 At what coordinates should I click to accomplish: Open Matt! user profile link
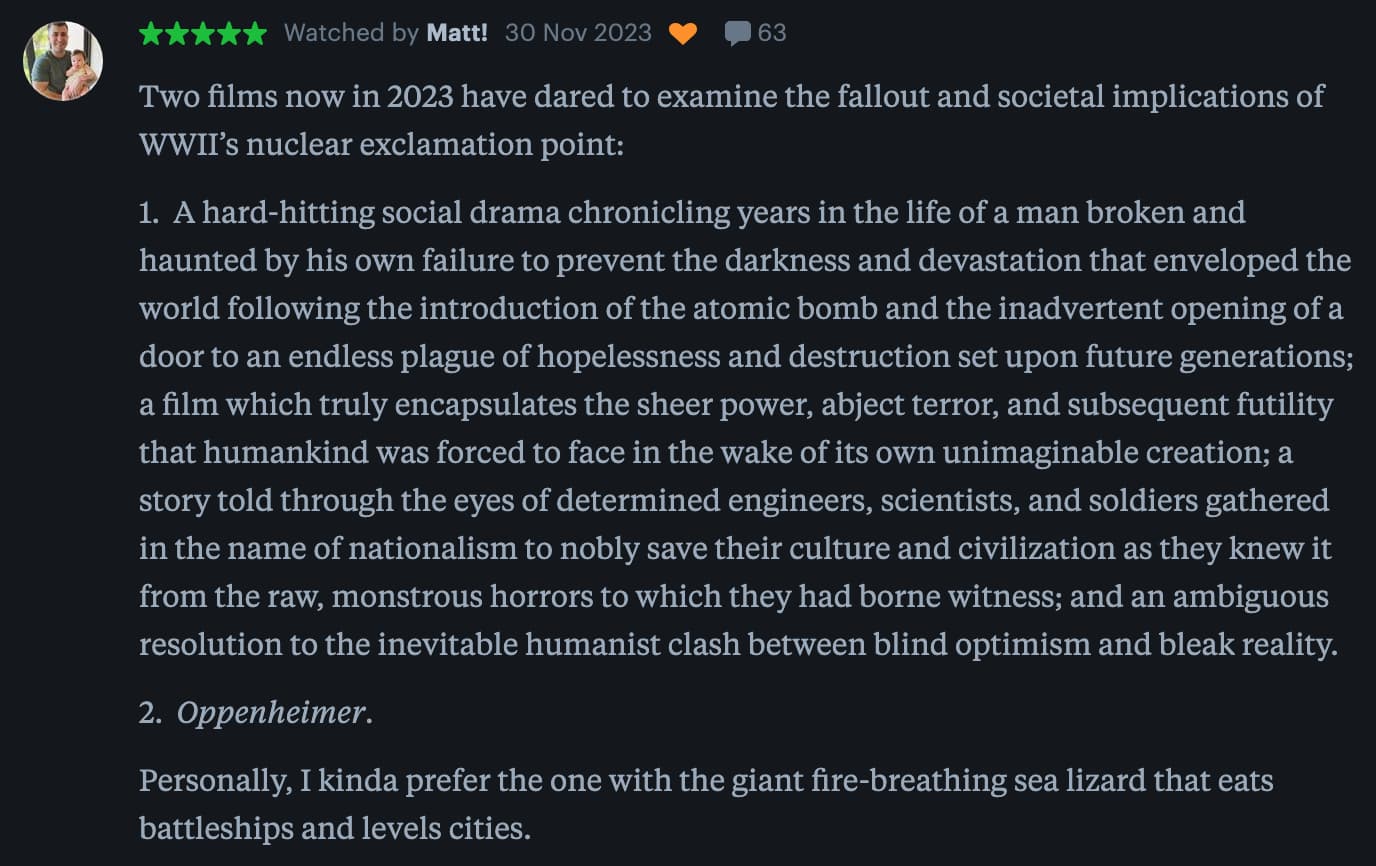[x=457, y=33]
